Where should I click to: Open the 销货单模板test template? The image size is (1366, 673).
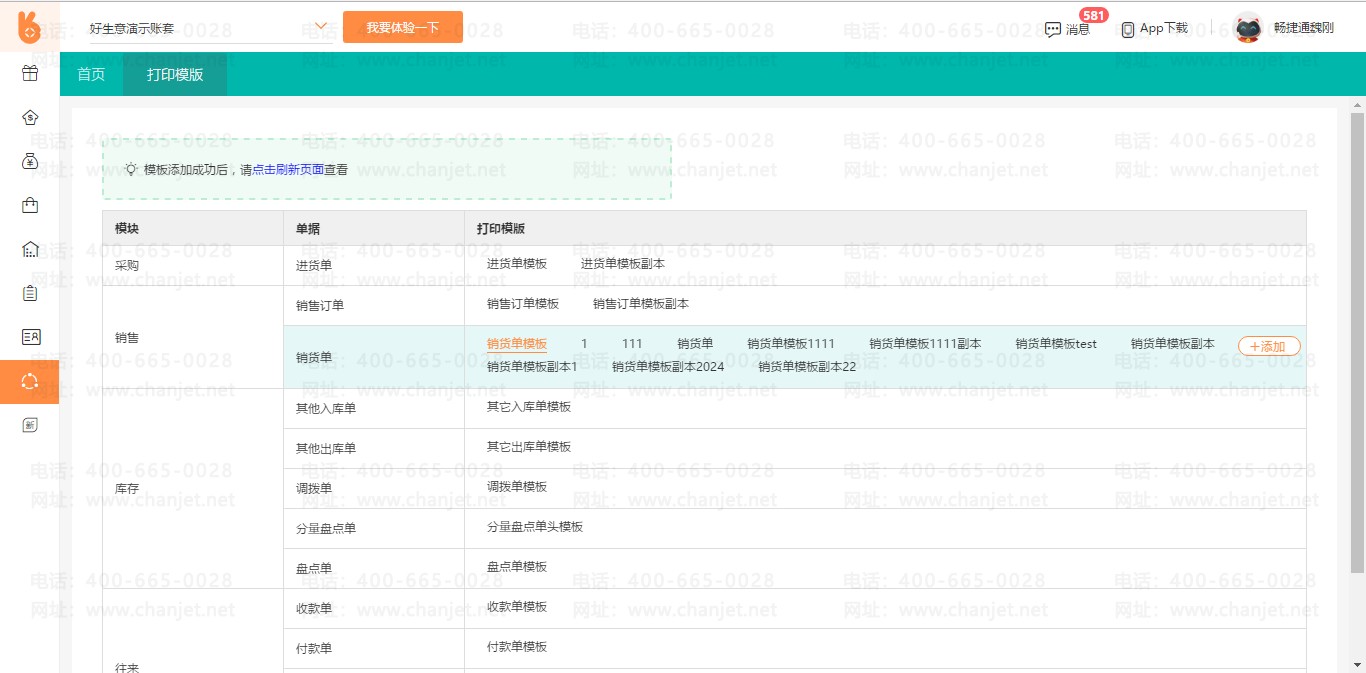coord(1056,344)
